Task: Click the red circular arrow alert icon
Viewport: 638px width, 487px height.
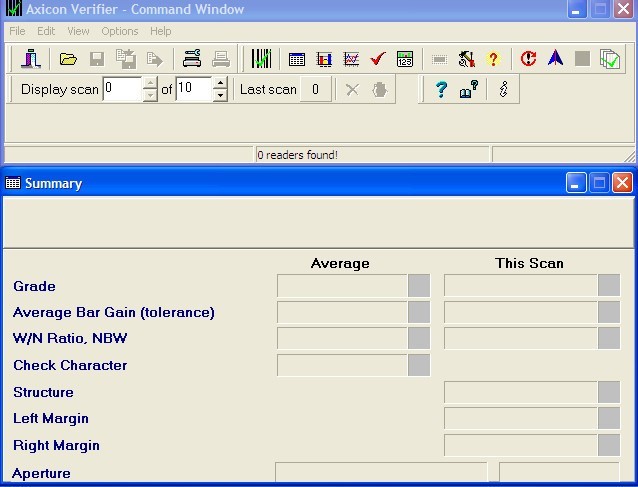Action: tap(529, 59)
